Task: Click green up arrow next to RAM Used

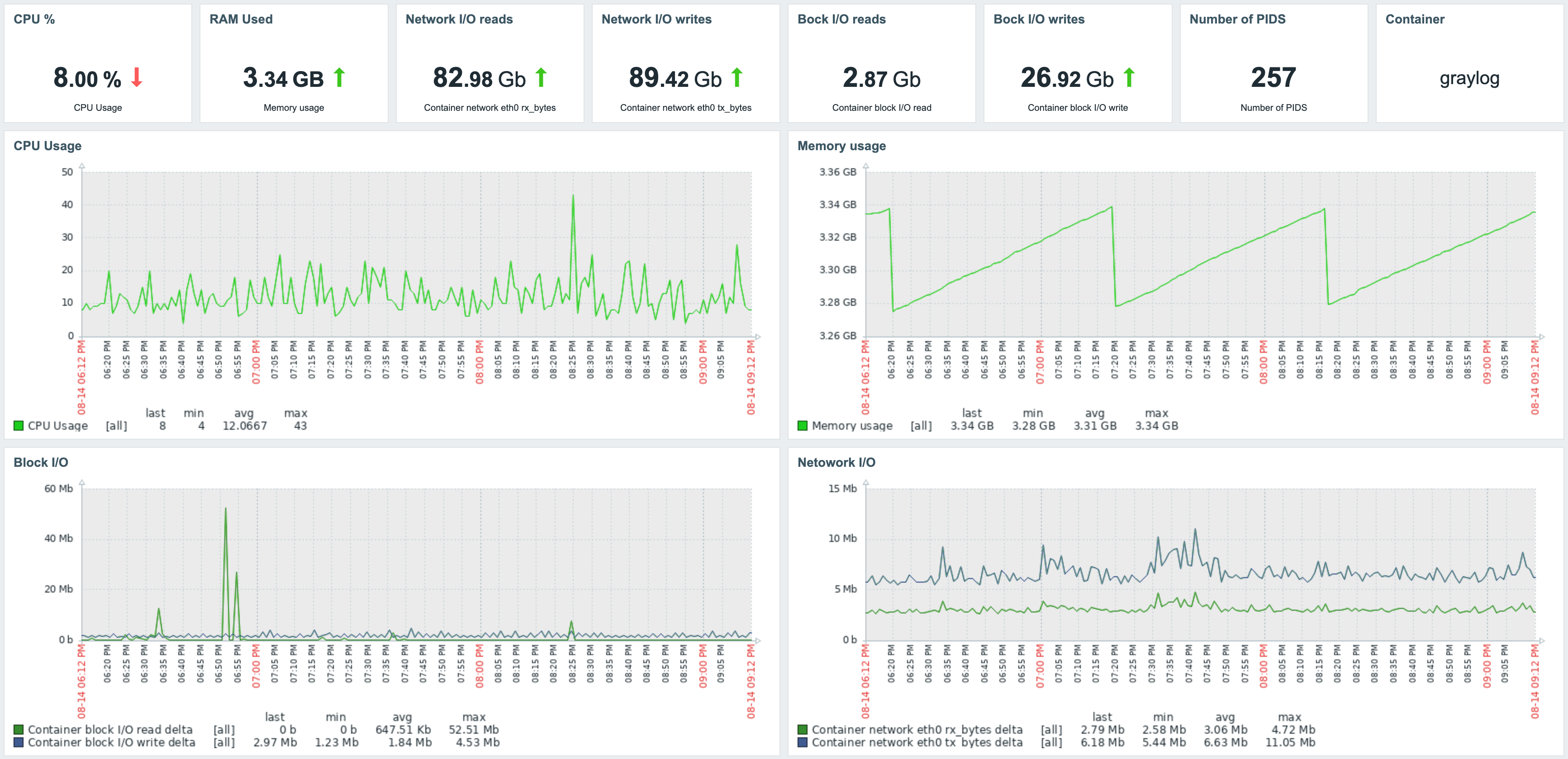Action: click(339, 78)
